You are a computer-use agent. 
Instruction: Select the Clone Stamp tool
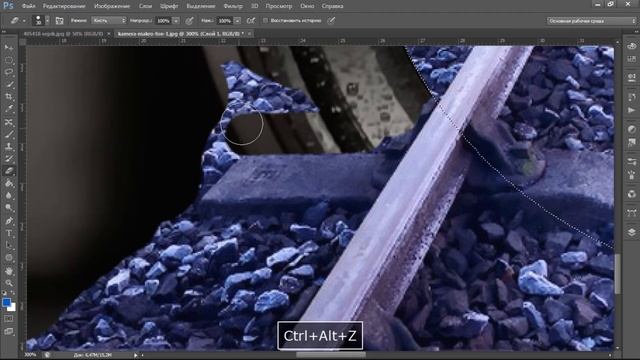click(x=9, y=147)
